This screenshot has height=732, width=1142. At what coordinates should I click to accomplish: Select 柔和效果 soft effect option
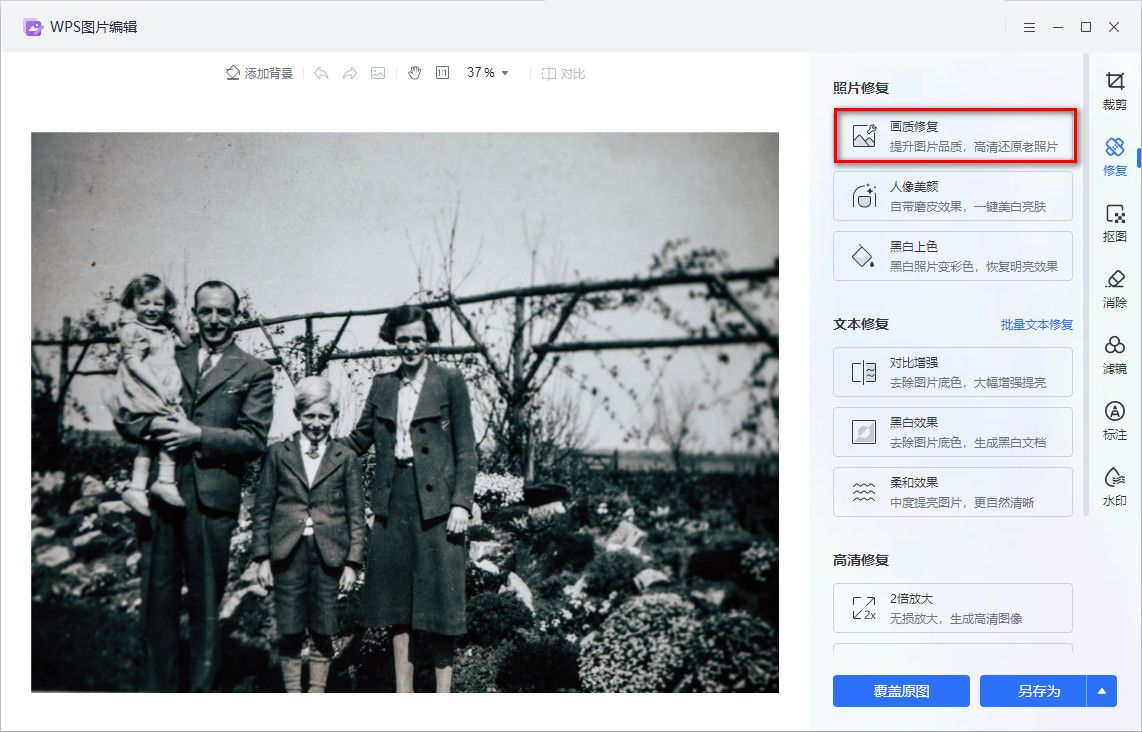point(953,492)
